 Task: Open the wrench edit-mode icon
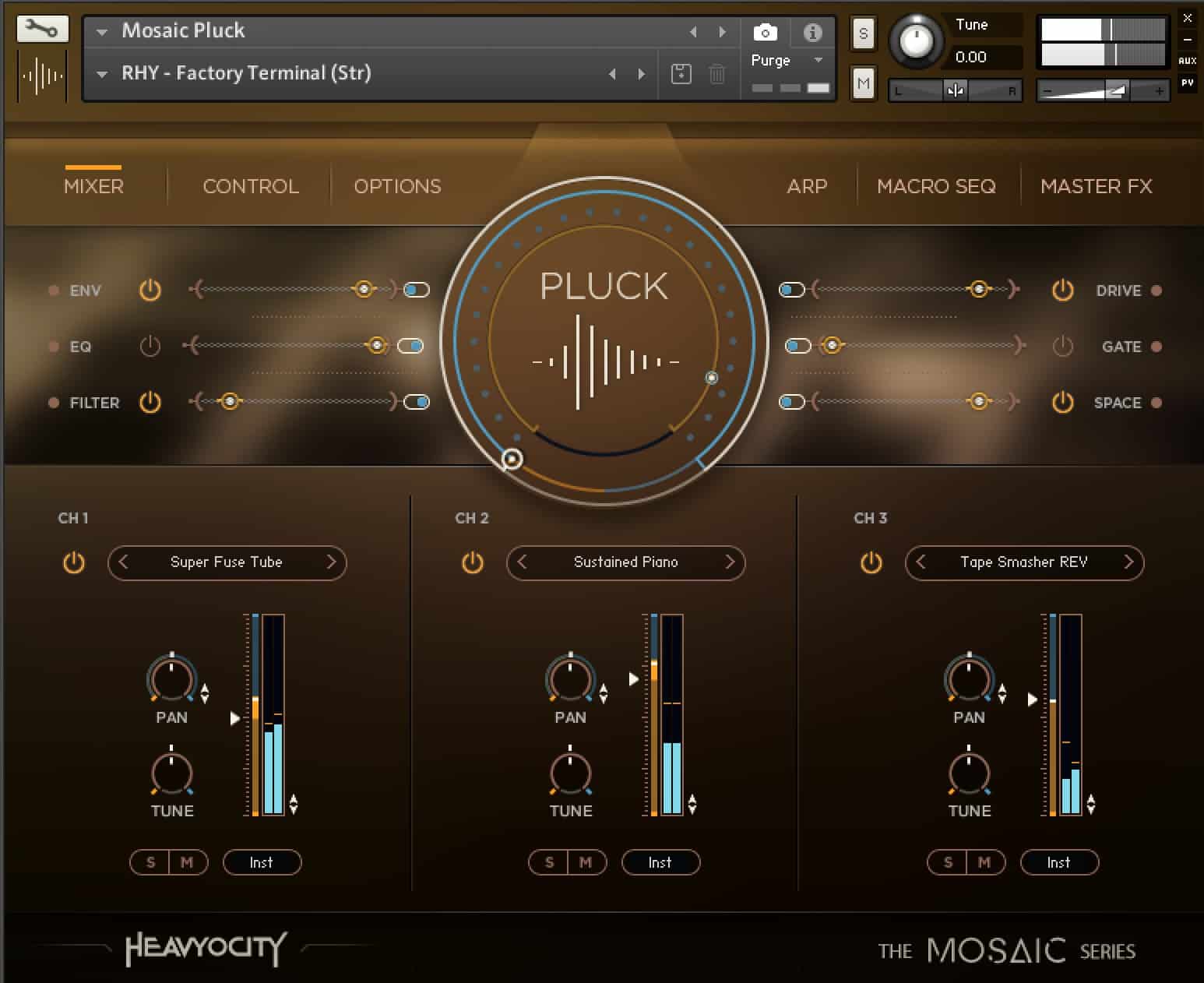pyautogui.click(x=42, y=30)
